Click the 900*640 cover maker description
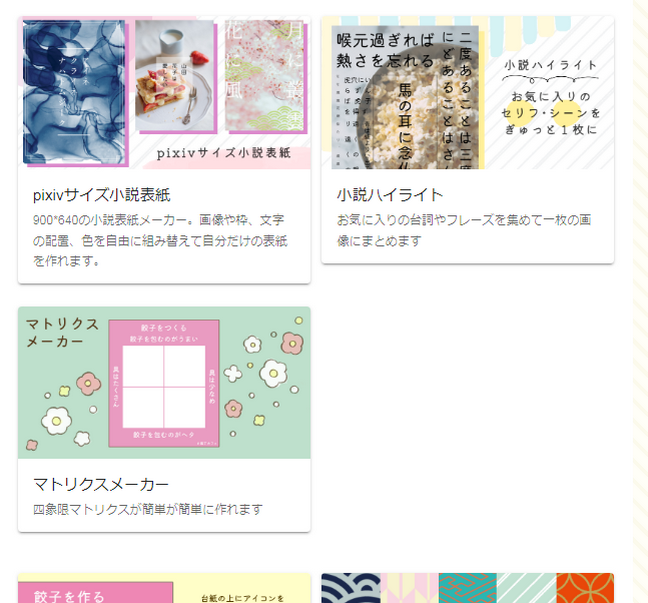This screenshot has height=603, width=648. click(x=160, y=240)
